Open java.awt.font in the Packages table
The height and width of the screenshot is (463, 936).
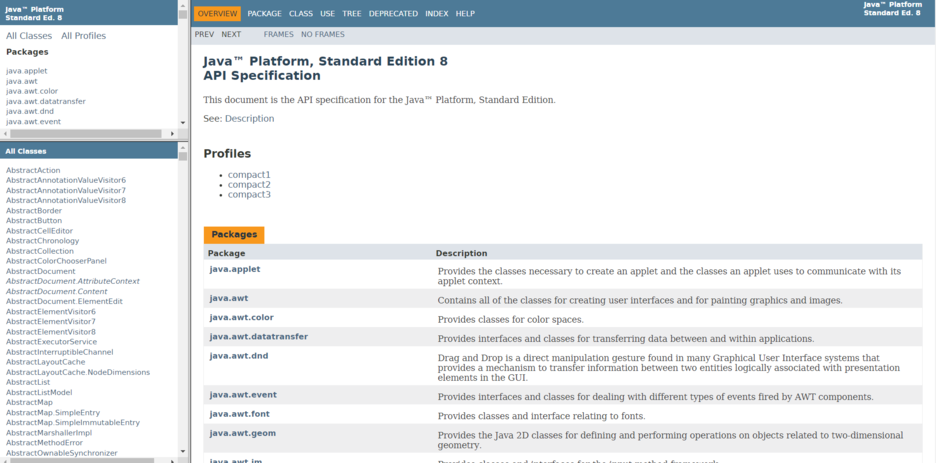click(x=240, y=414)
